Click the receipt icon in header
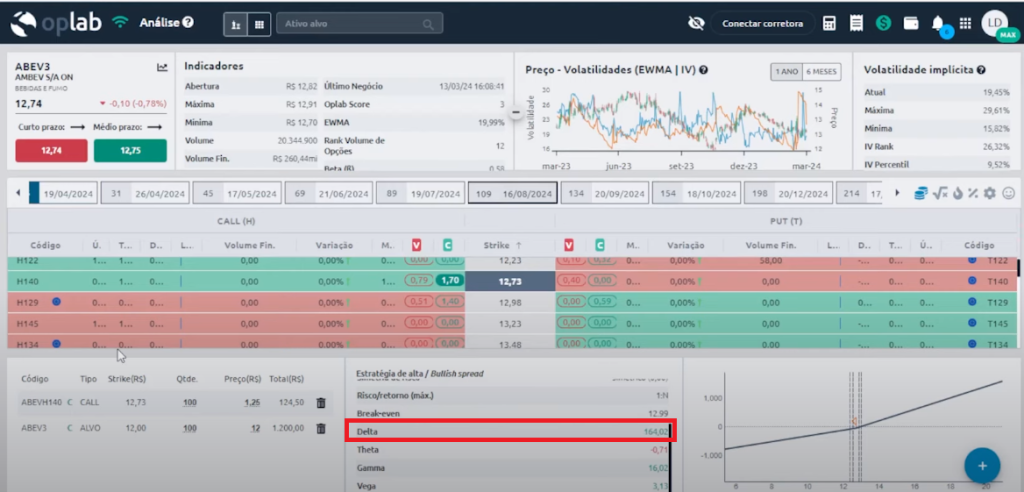 click(x=856, y=23)
